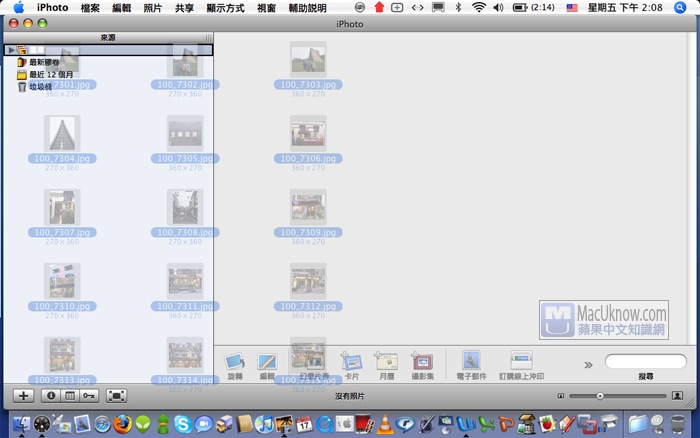This screenshot has height=438, width=700.
Task: Open Microsoft PowerPoint in the Dock
Action: (506, 424)
